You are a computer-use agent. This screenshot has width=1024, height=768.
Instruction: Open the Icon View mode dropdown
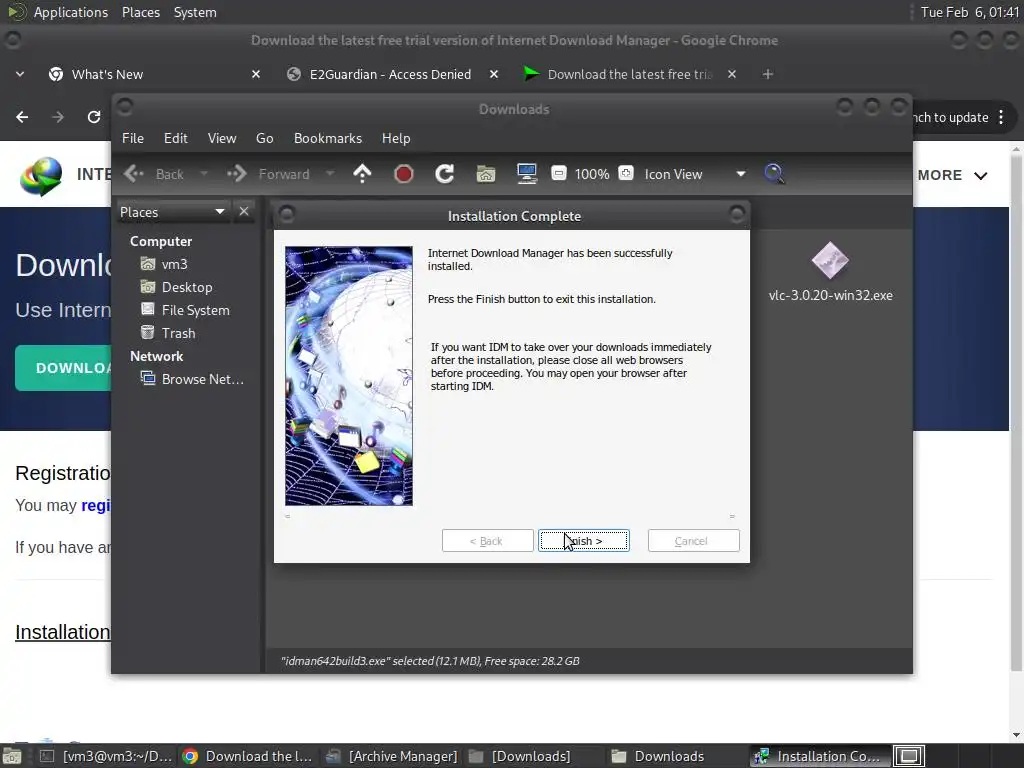click(x=695, y=174)
